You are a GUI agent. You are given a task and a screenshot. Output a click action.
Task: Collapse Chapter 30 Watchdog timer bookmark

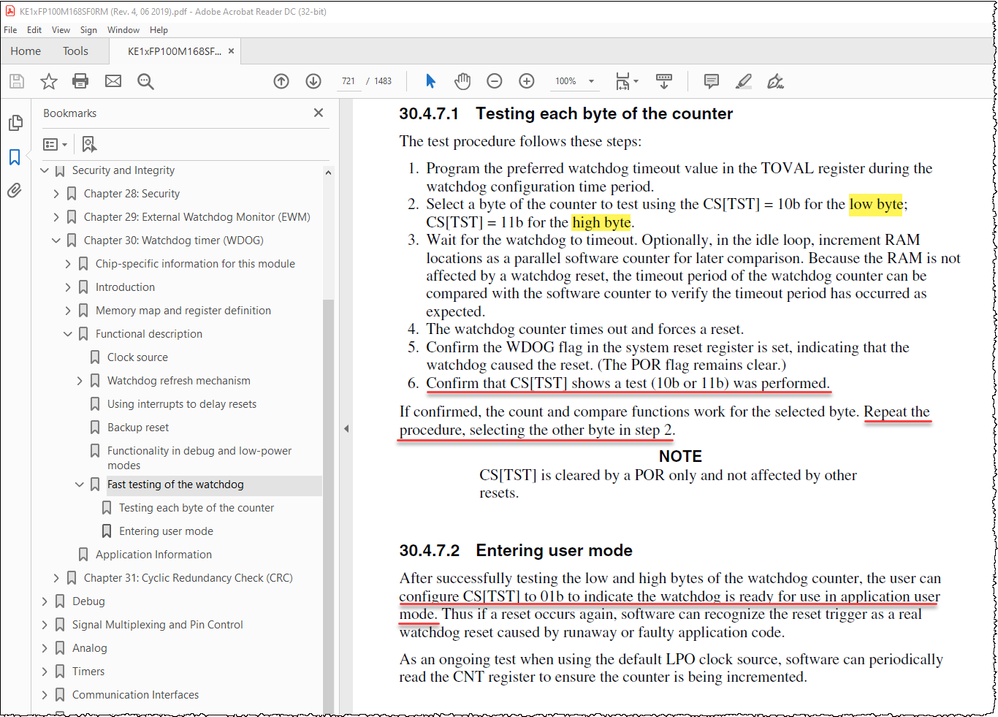point(56,240)
